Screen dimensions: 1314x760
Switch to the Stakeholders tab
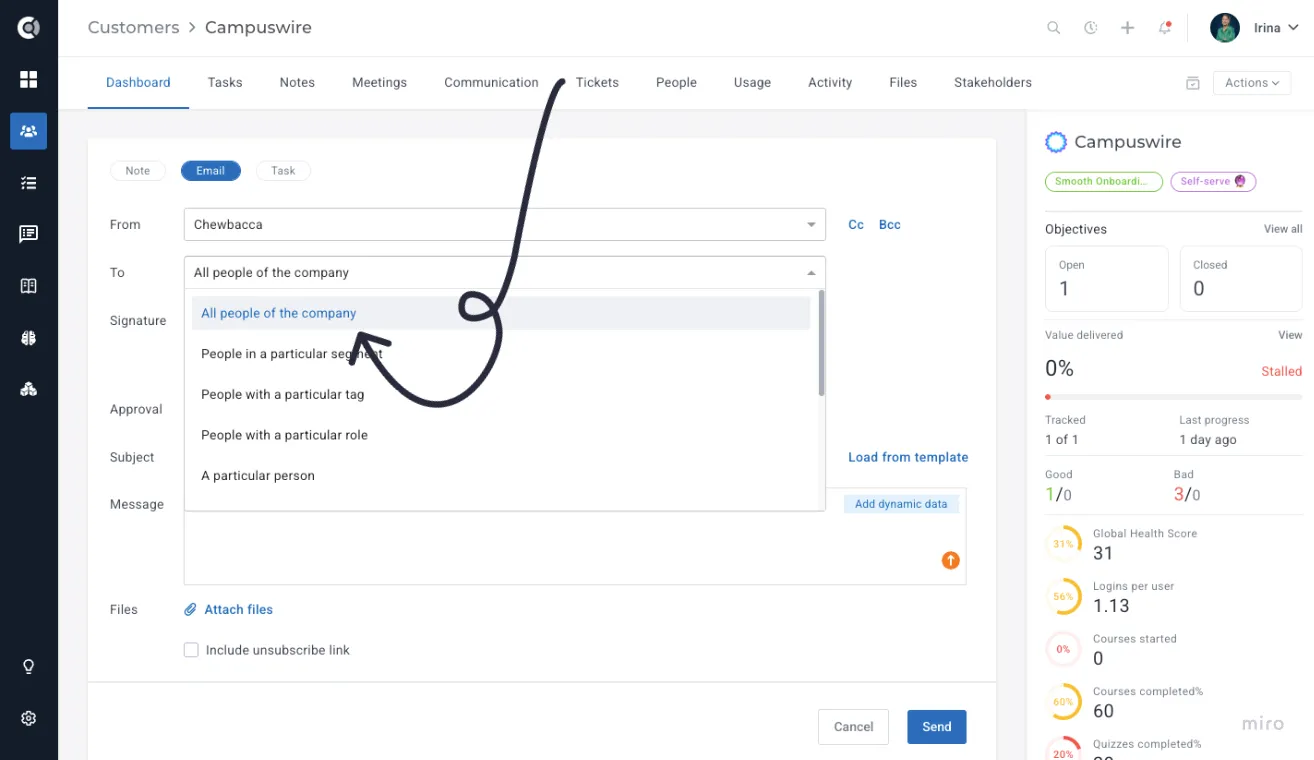pos(993,83)
